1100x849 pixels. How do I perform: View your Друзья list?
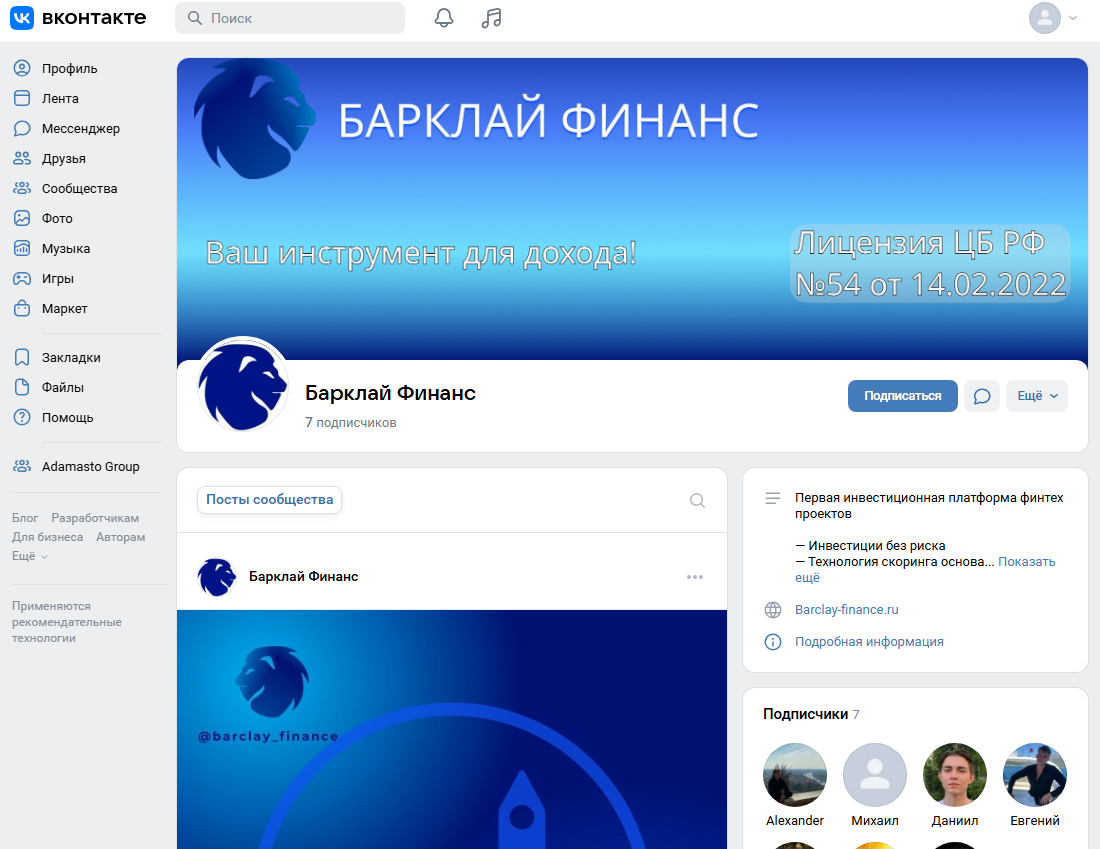(x=64, y=158)
